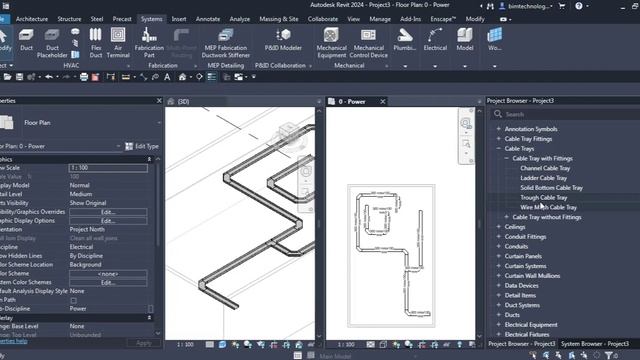Switch to the Structure ribbon tab
640x360 pixels.
(x=69, y=19)
